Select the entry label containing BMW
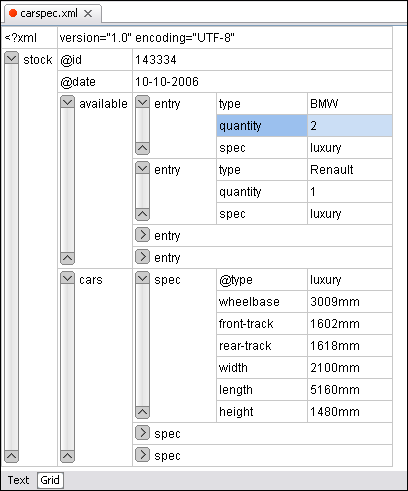The image size is (408, 491). pyautogui.click(x=167, y=104)
